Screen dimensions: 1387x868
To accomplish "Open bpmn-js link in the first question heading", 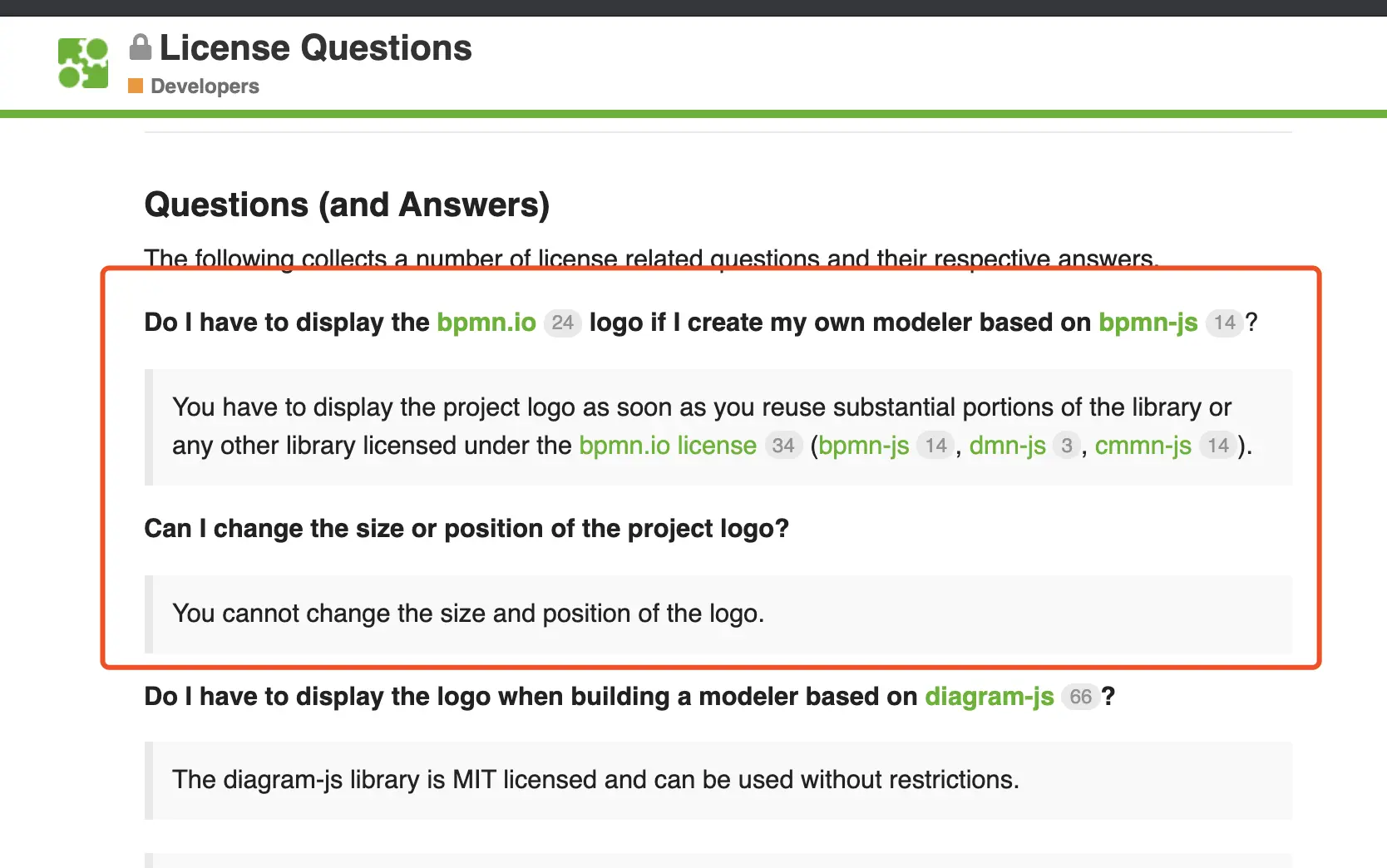I will tap(1148, 322).
